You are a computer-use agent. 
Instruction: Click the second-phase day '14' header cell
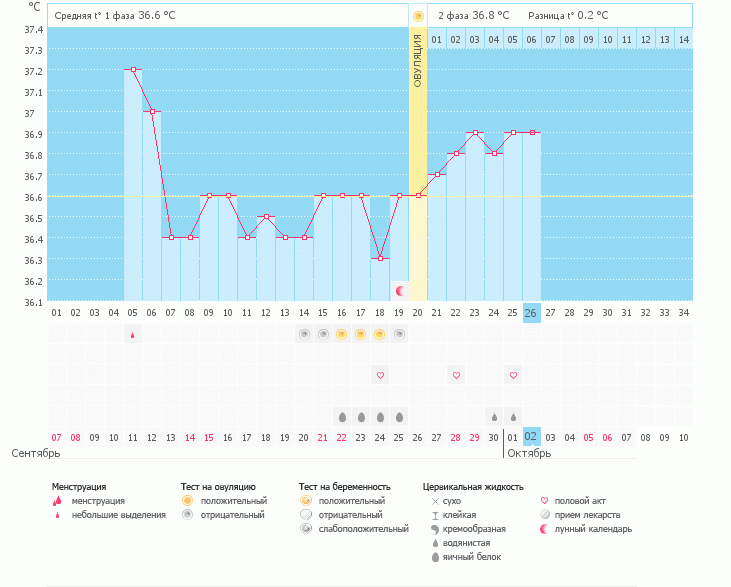[x=683, y=40]
